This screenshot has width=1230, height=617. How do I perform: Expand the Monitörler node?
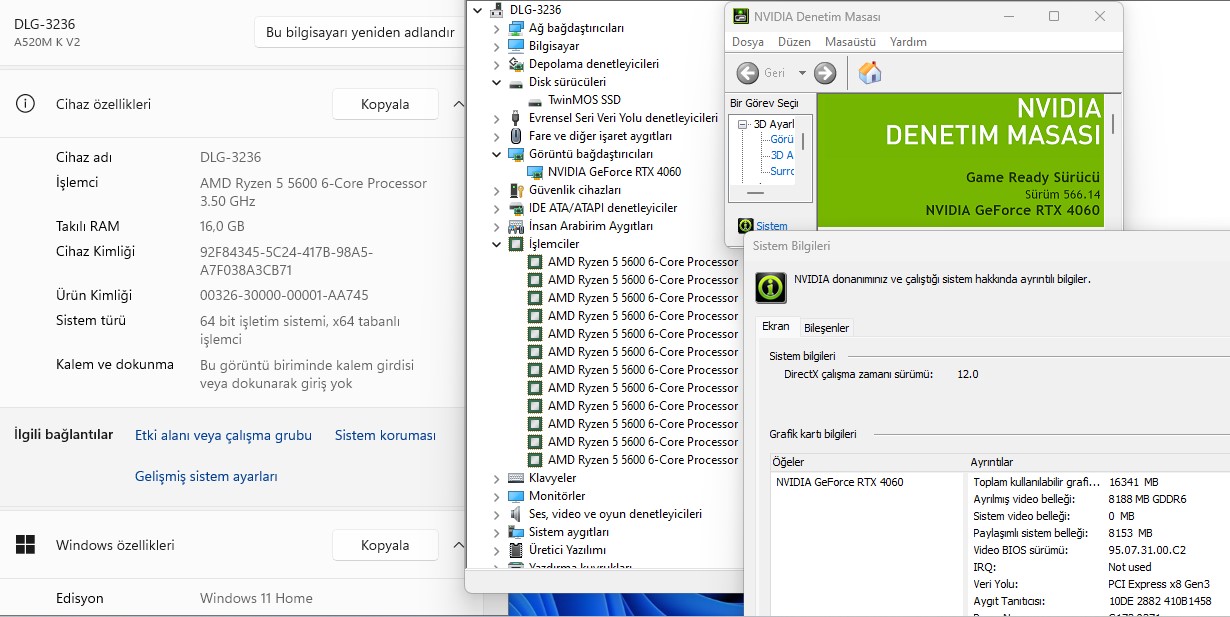(x=496, y=496)
